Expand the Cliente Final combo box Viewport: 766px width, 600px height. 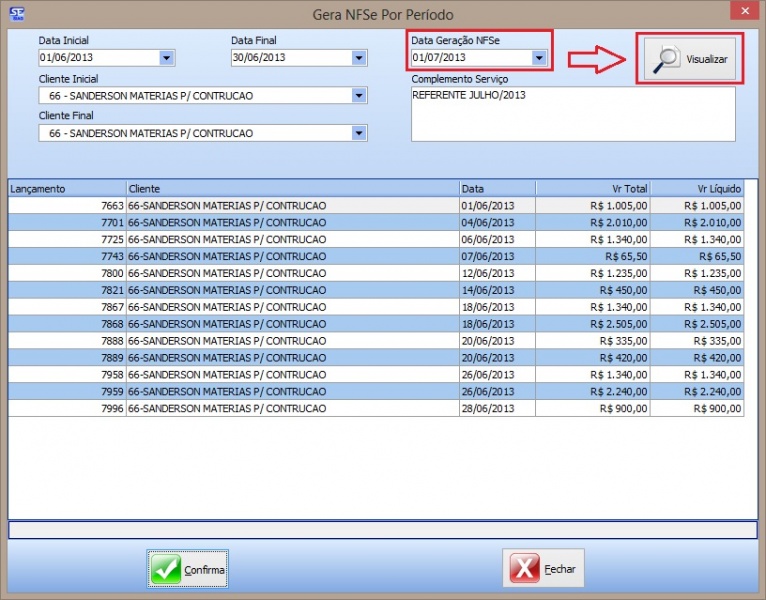[x=359, y=133]
